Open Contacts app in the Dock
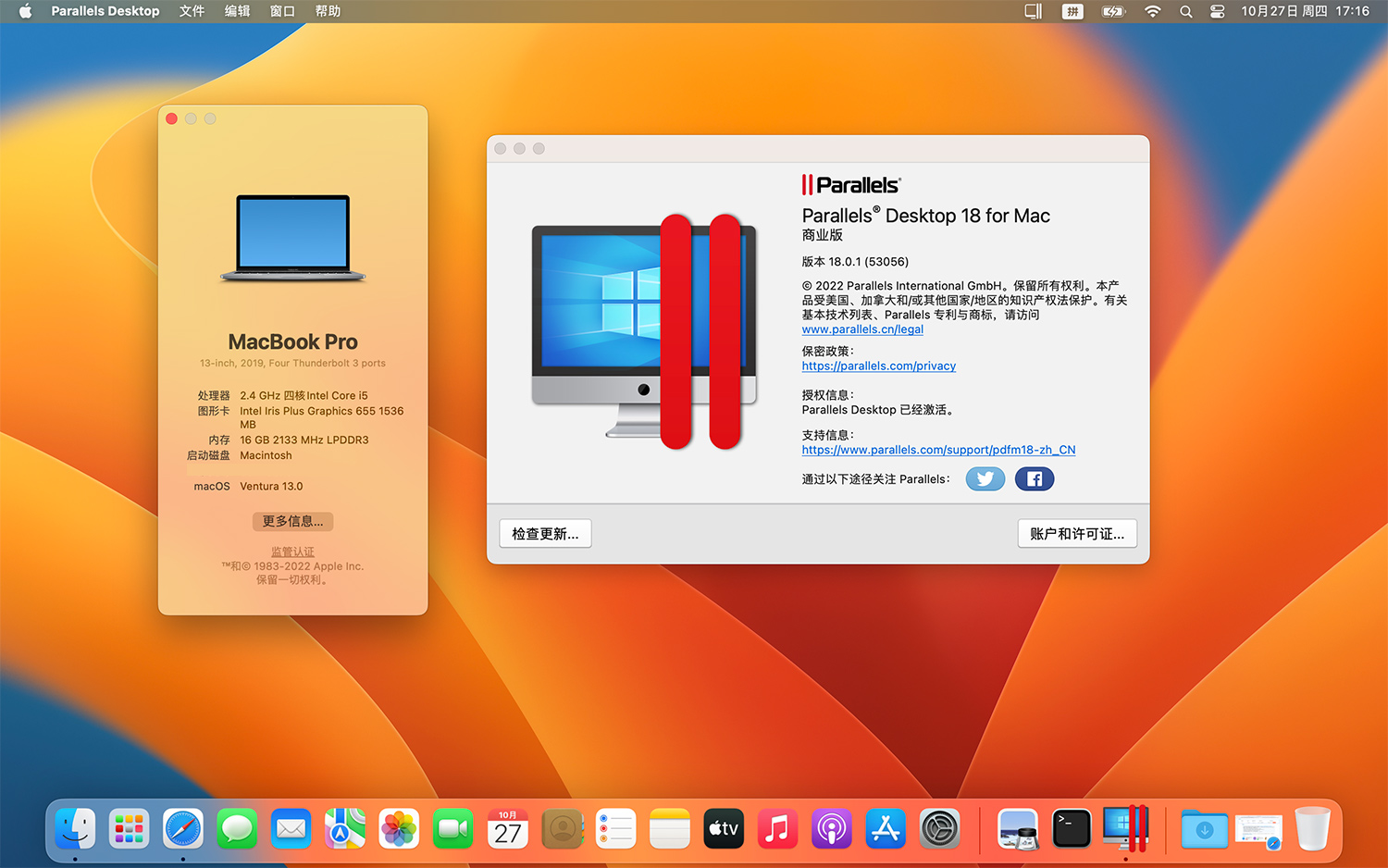The height and width of the screenshot is (868, 1388). (x=562, y=828)
